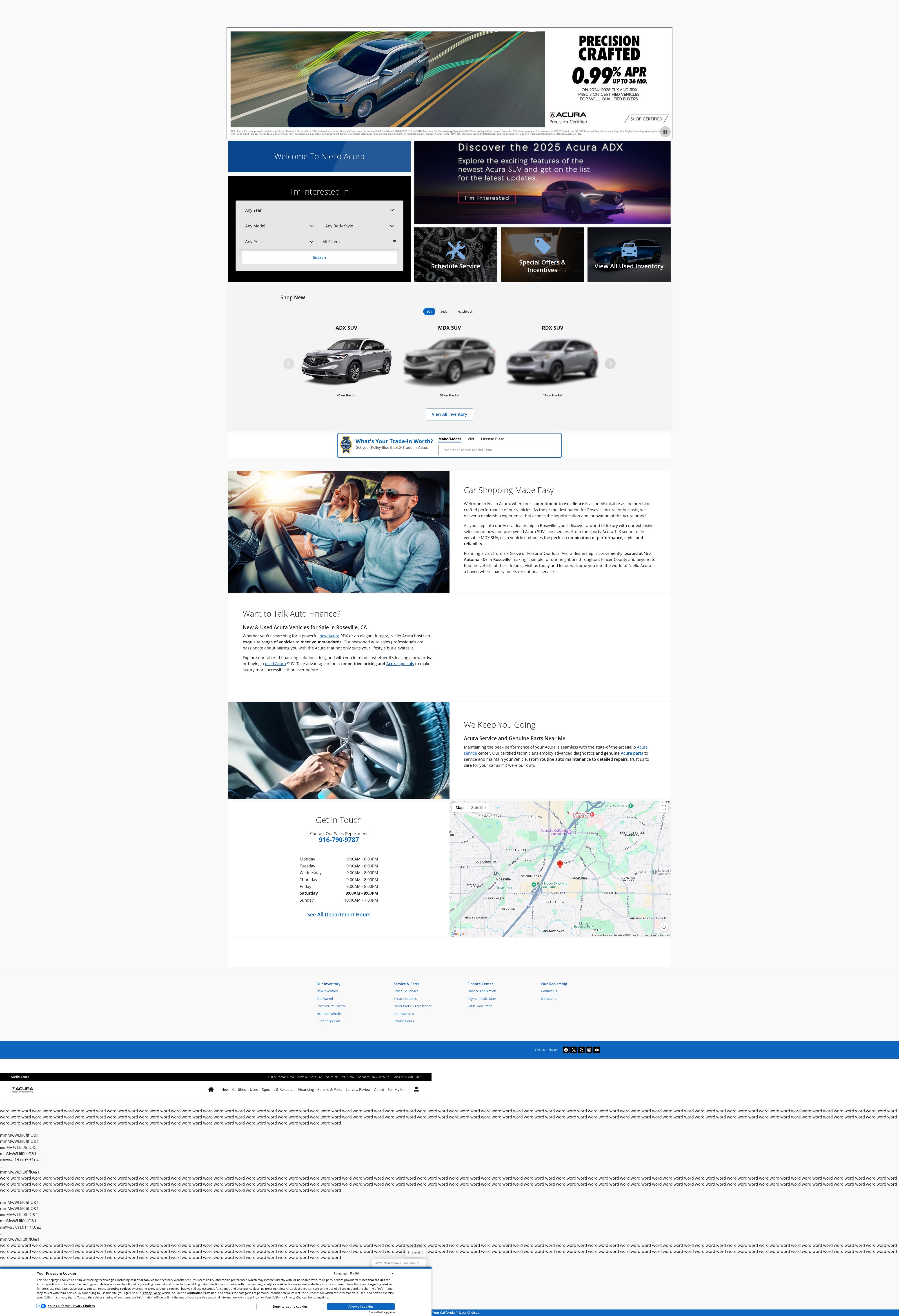Advance the Shop New carousel with right arrow
Screen dimensions: 899x1316
coord(610,364)
